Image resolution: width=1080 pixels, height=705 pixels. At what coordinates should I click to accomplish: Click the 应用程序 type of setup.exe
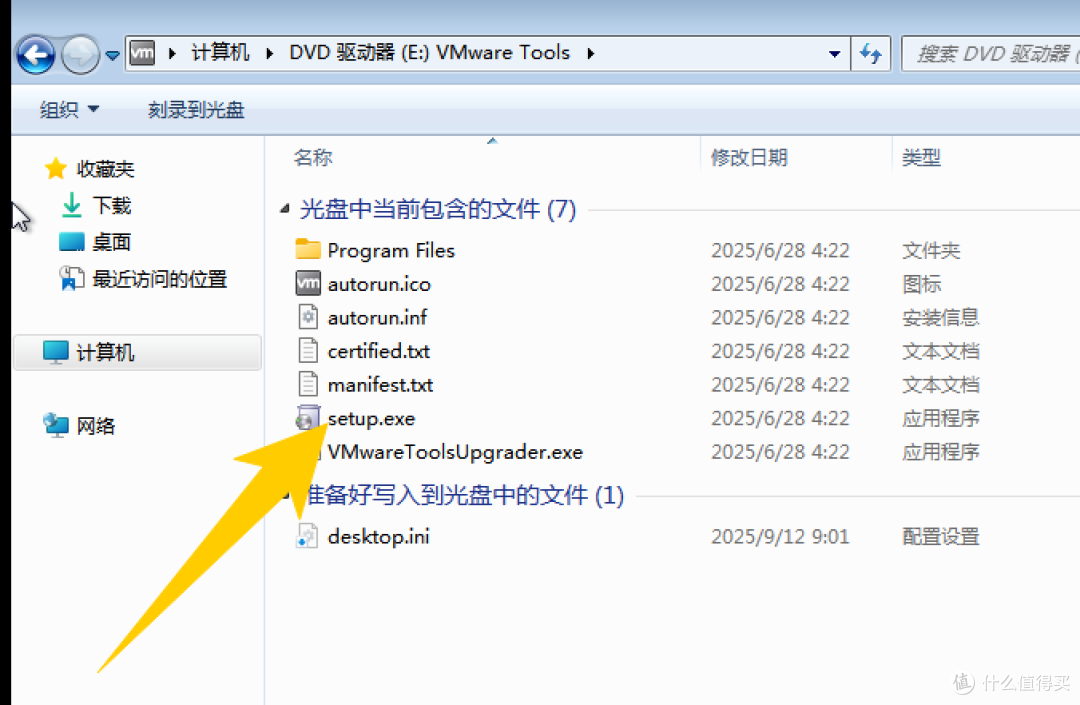[941, 419]
